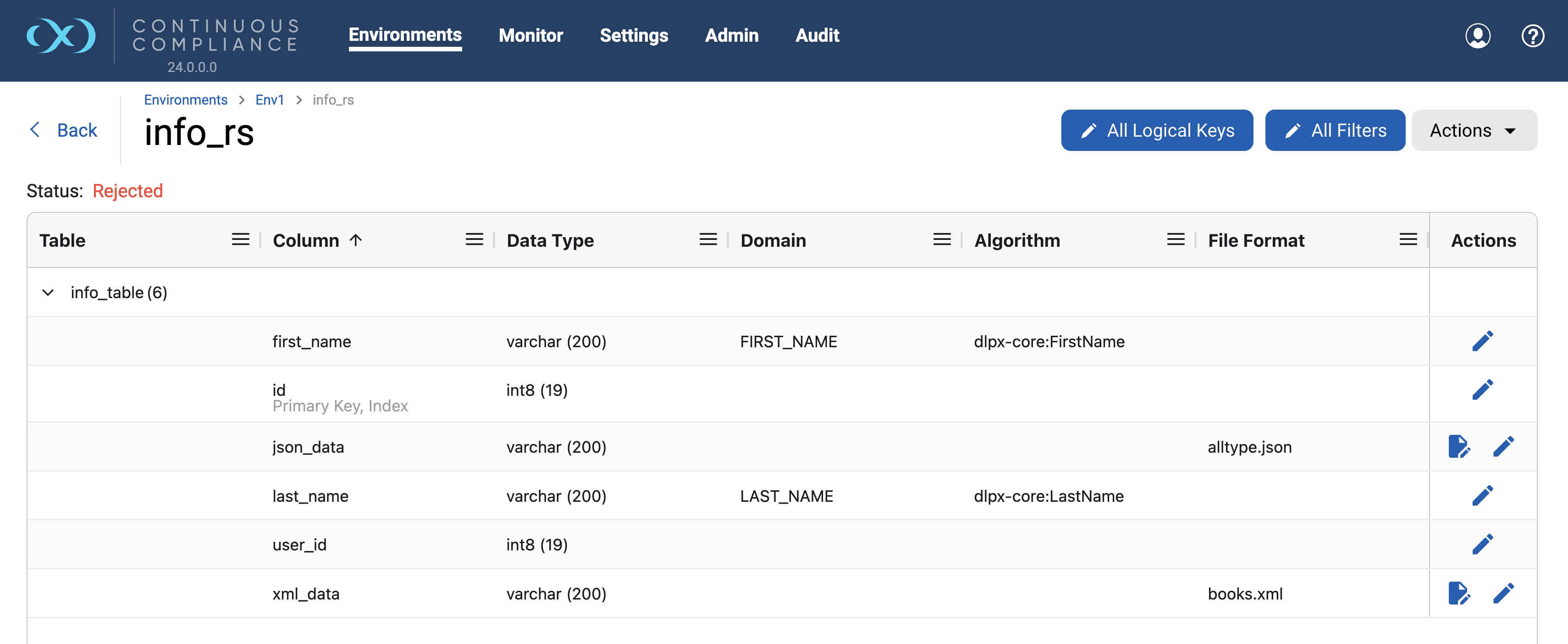This screenshot has width=1568, height=644.
Task: Click the pencil edit icon for id row
Action: pyautogui.click(x=1482, y=389)
